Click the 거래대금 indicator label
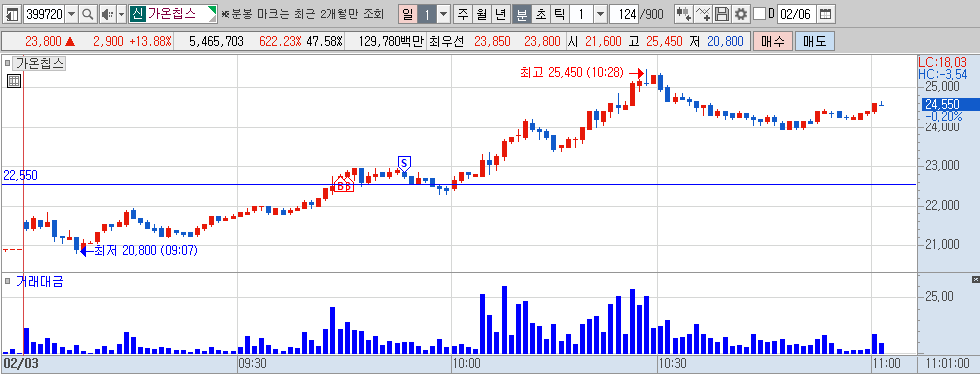This screenshot has height=374, width=980. point(39,281)
